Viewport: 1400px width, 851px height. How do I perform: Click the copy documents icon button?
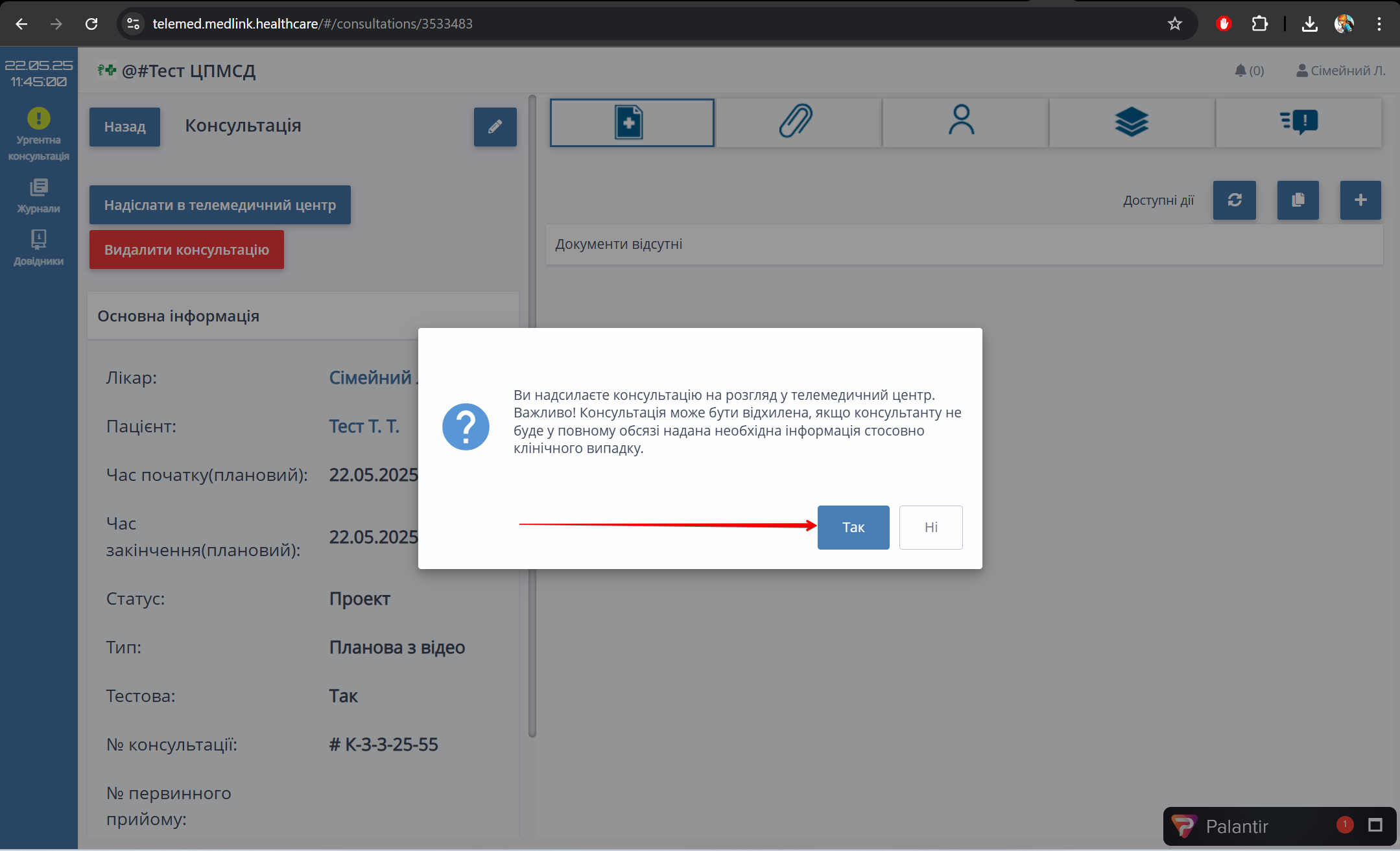1298,200
